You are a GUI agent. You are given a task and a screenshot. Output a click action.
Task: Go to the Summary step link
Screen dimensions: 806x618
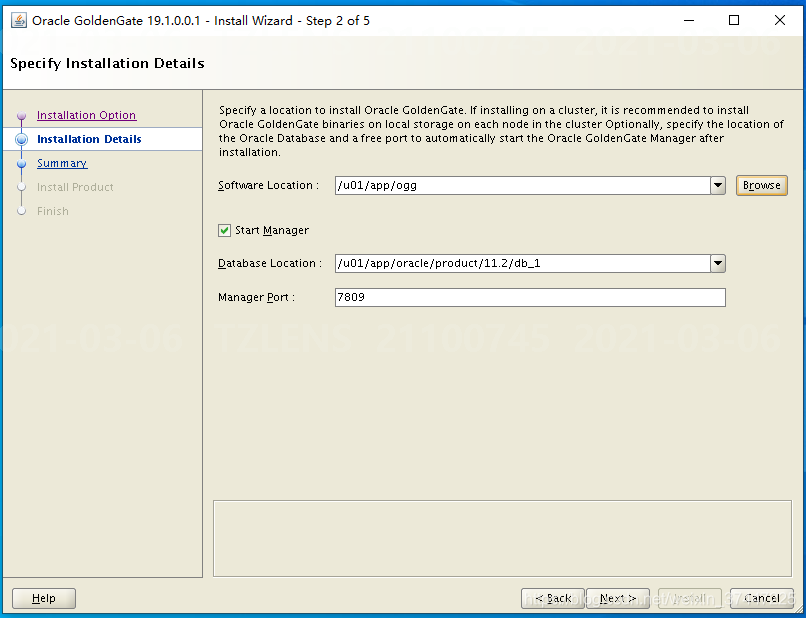click(62, 163)
